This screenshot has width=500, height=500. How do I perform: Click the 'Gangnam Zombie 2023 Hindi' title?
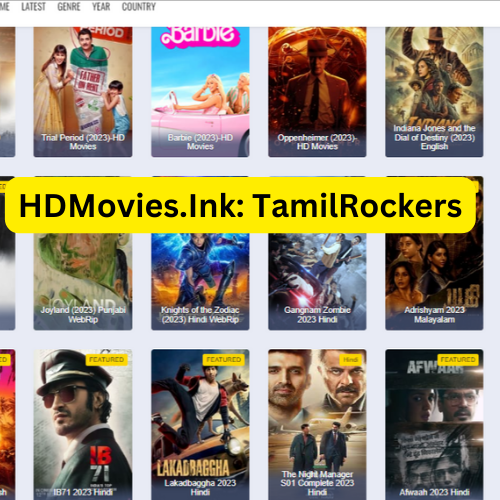point(317,315)
